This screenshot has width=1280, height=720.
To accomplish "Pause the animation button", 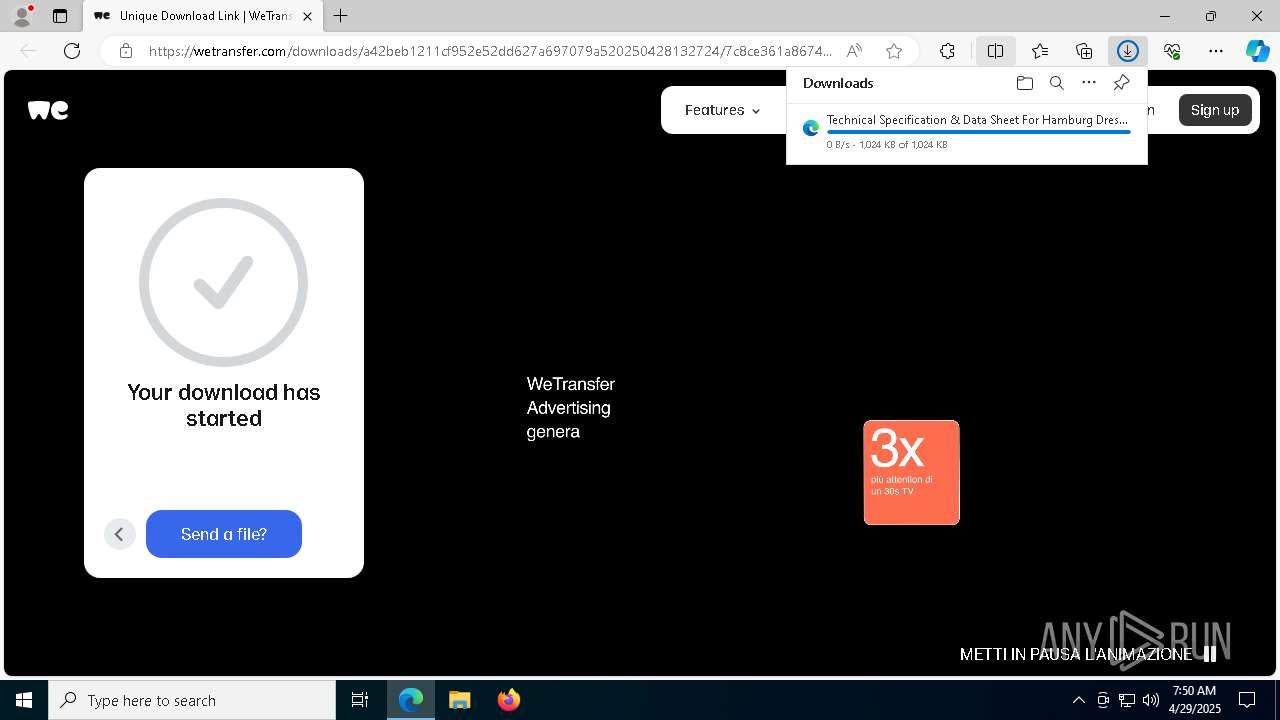I will [1210, 654].
